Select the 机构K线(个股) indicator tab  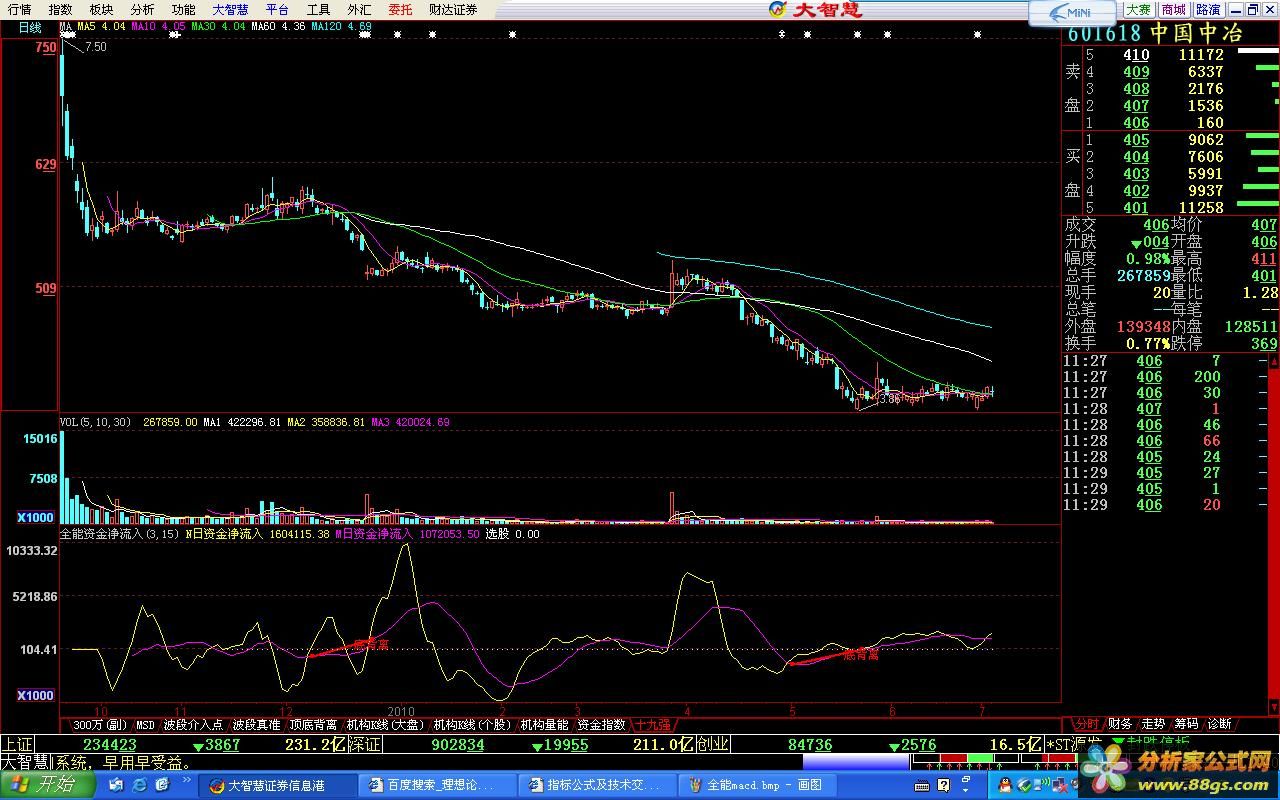471,724
